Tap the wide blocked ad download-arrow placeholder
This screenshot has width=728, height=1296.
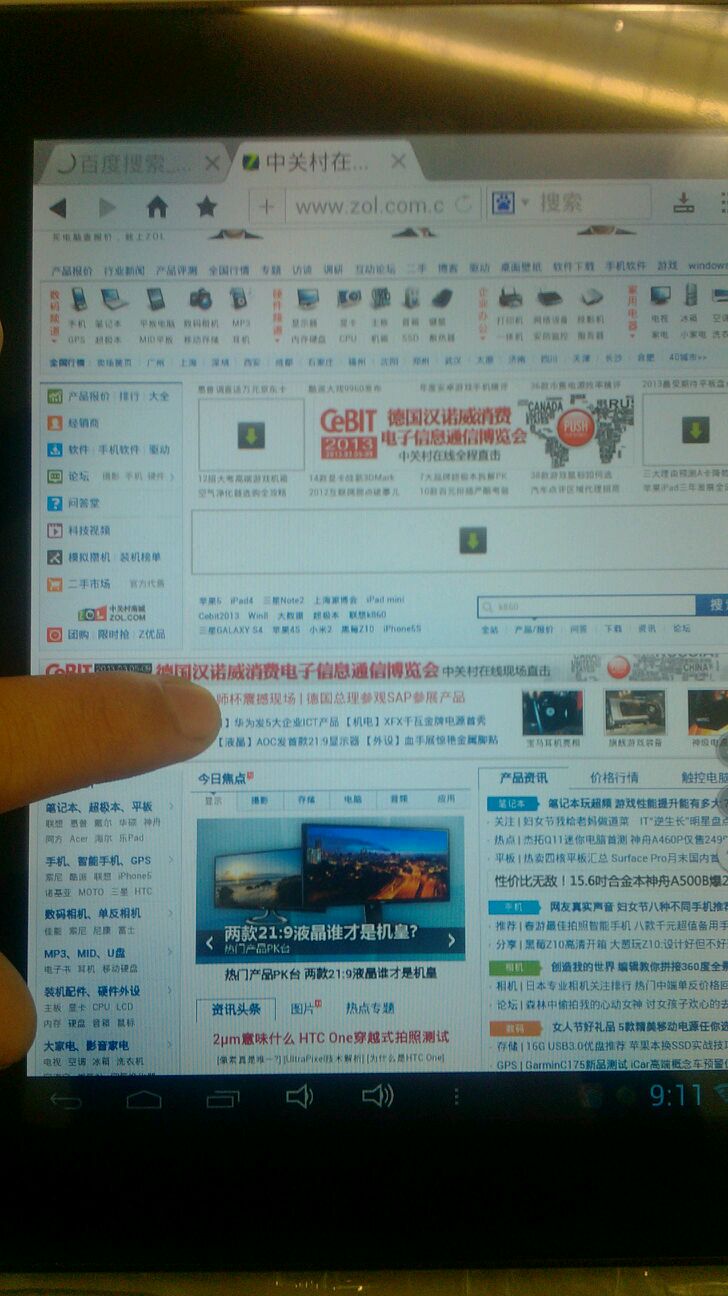point(471,541)
